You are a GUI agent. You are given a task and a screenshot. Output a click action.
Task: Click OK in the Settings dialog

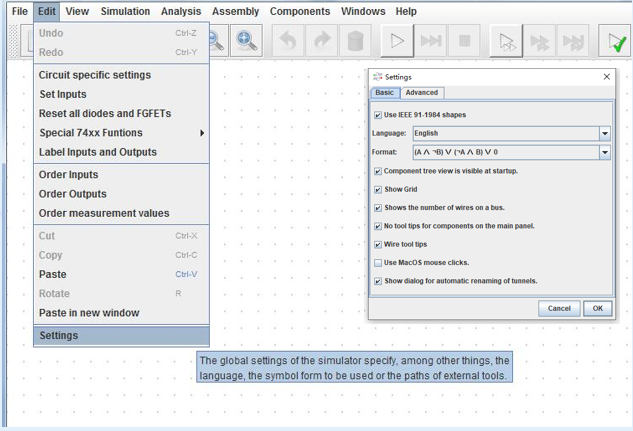pyautogui.click(x=597, y=309)
